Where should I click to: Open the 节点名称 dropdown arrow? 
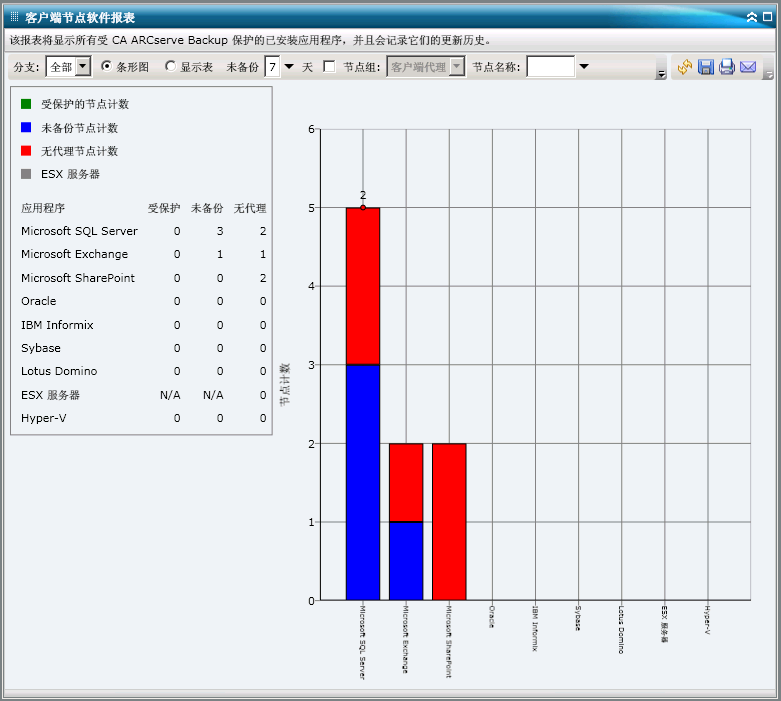pyautogui.click(x=584, y=67)
